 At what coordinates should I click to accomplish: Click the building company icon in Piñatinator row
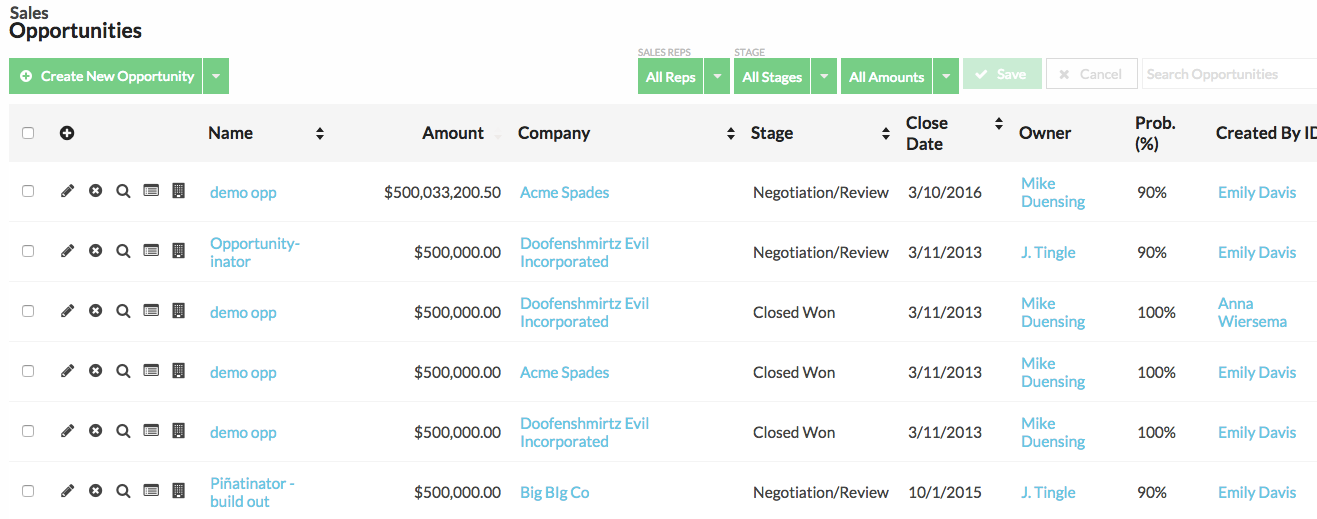(178, 491)
